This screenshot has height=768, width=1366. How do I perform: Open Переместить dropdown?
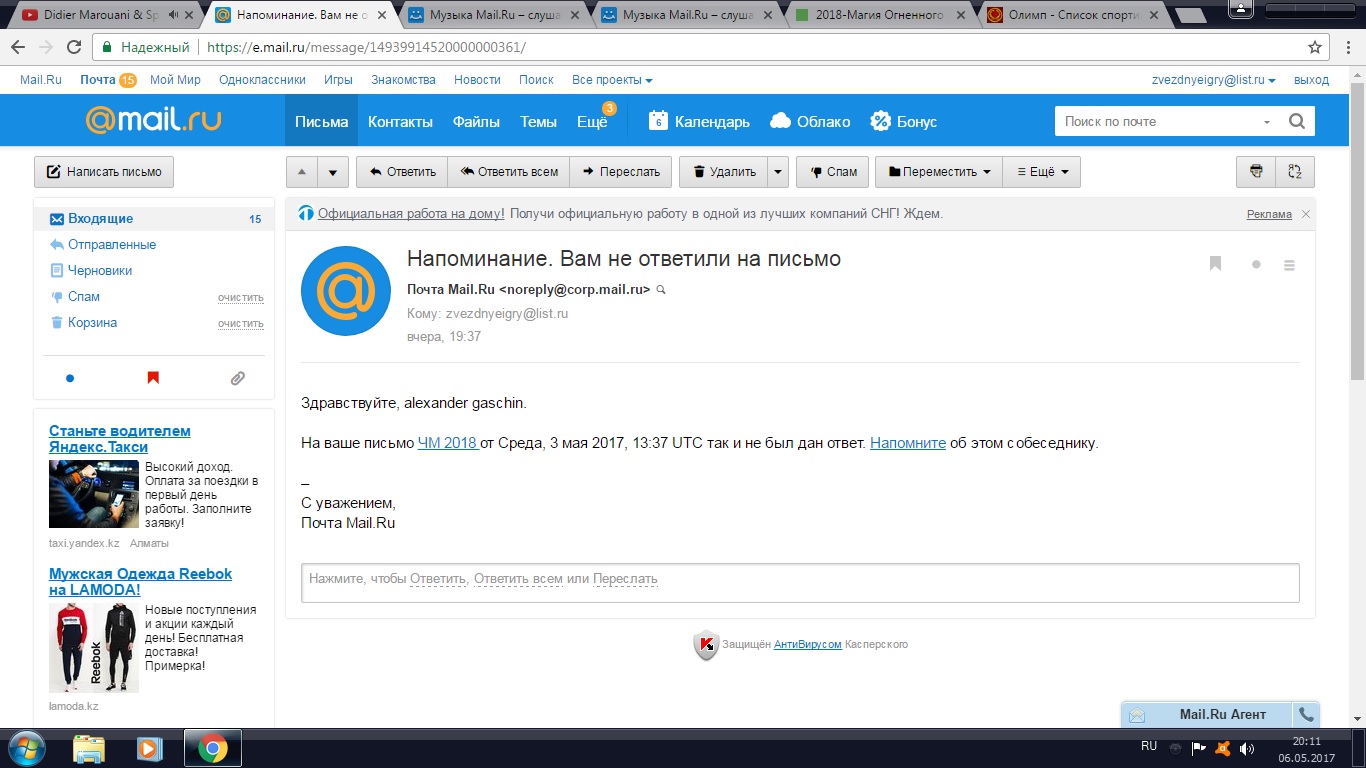click(938, 172)
